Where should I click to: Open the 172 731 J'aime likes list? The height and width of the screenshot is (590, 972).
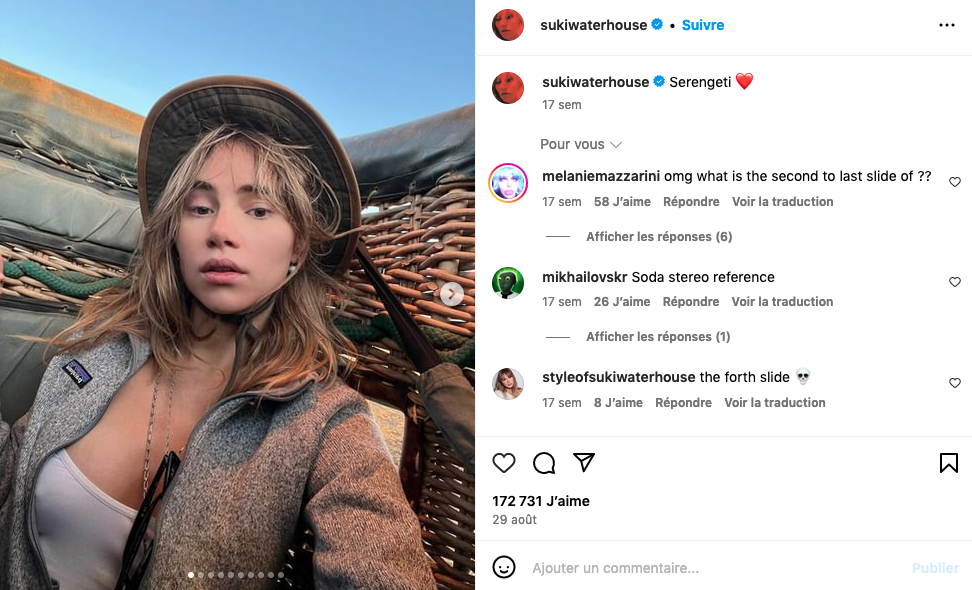(541, 501)
